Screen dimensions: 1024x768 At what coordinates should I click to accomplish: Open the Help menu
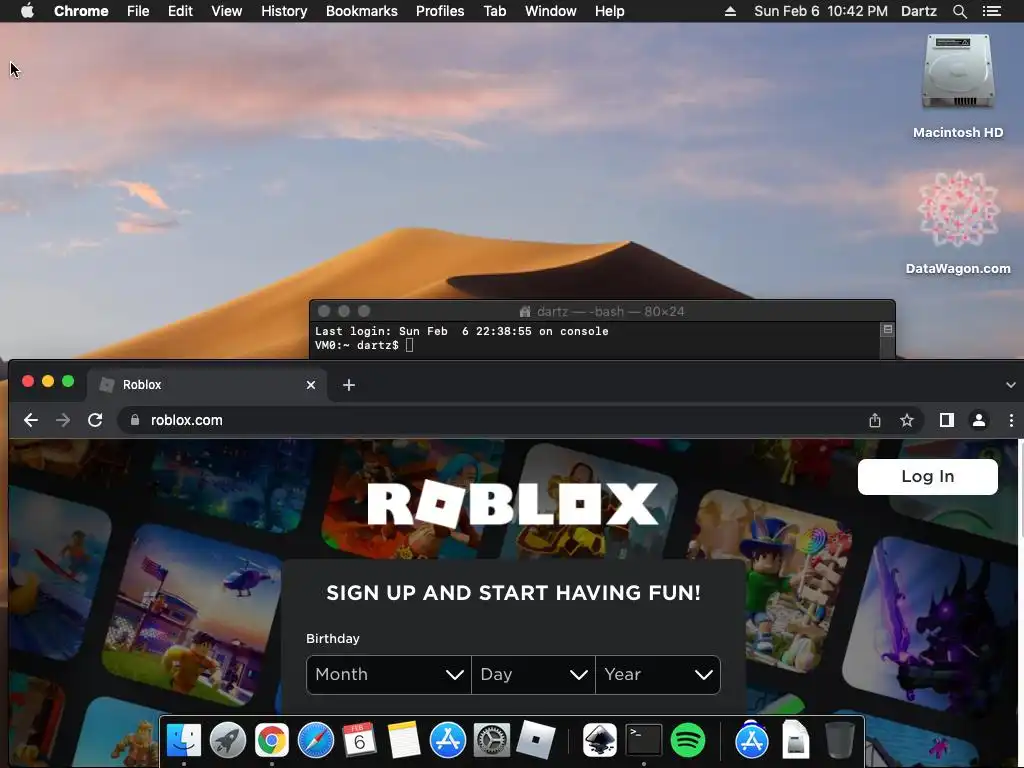pyautogui.click(x=609, y=11)
